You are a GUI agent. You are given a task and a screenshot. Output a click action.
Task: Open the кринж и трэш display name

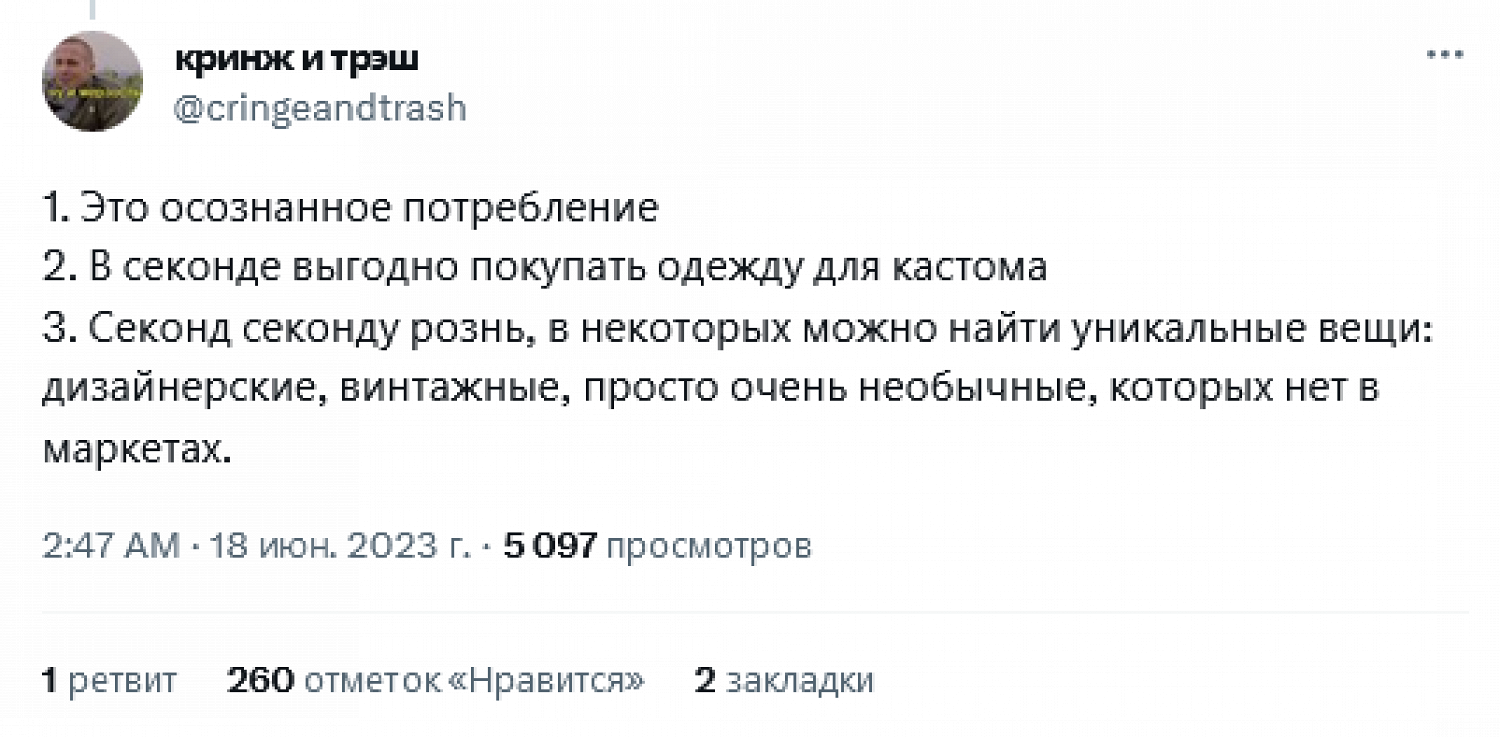[297, 59]
